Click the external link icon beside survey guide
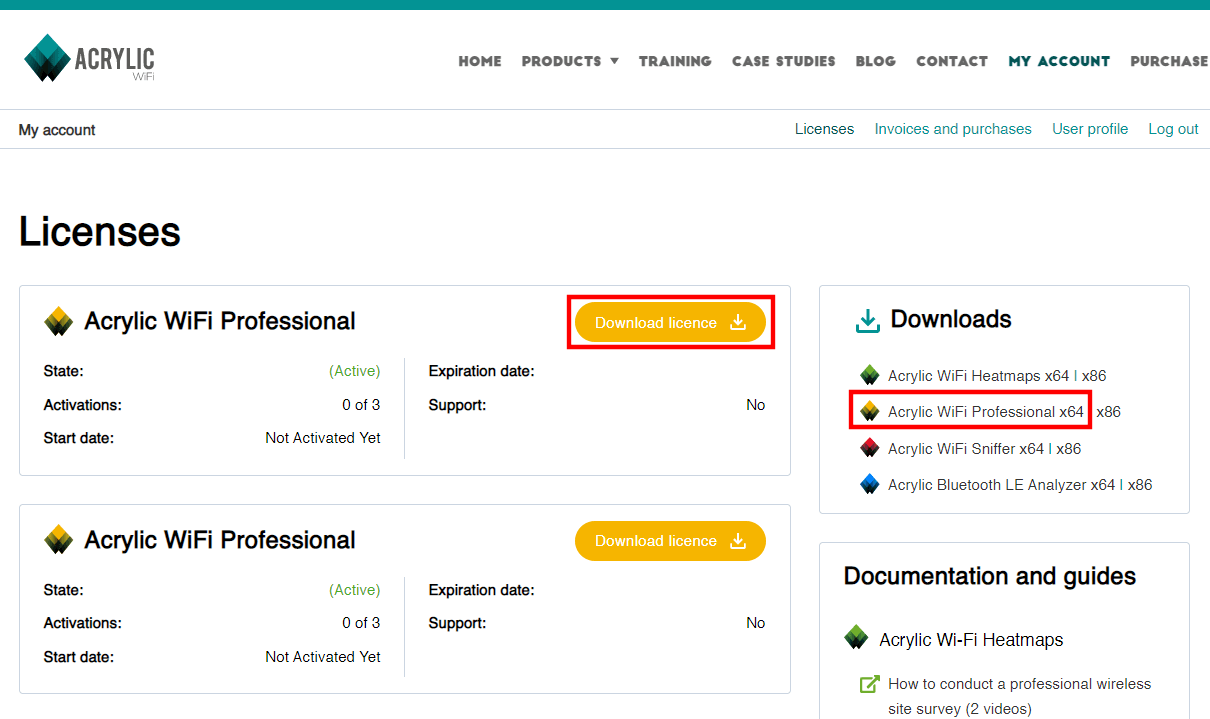The width and height of the screenshot is (1210, 719). 870,684
